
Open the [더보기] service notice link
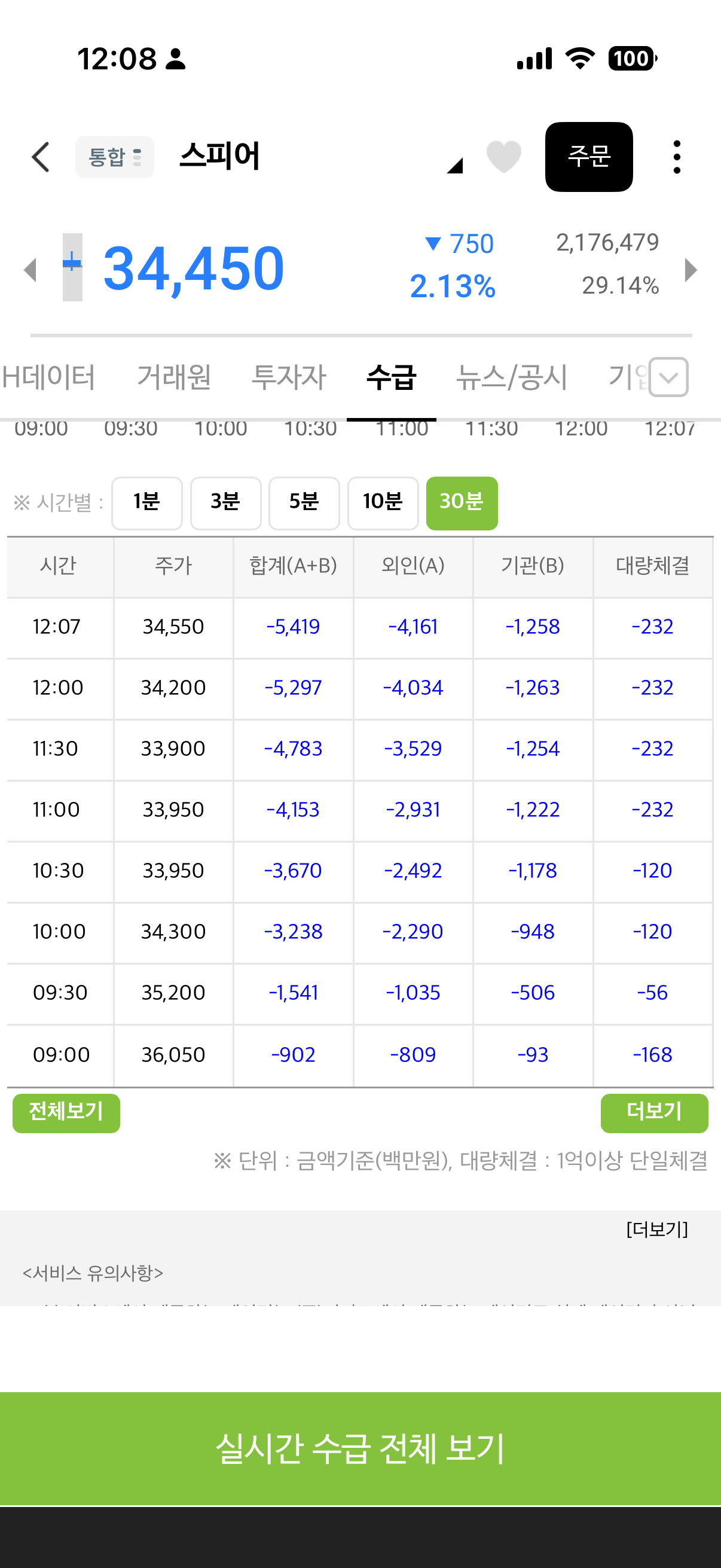(657, 1229)
